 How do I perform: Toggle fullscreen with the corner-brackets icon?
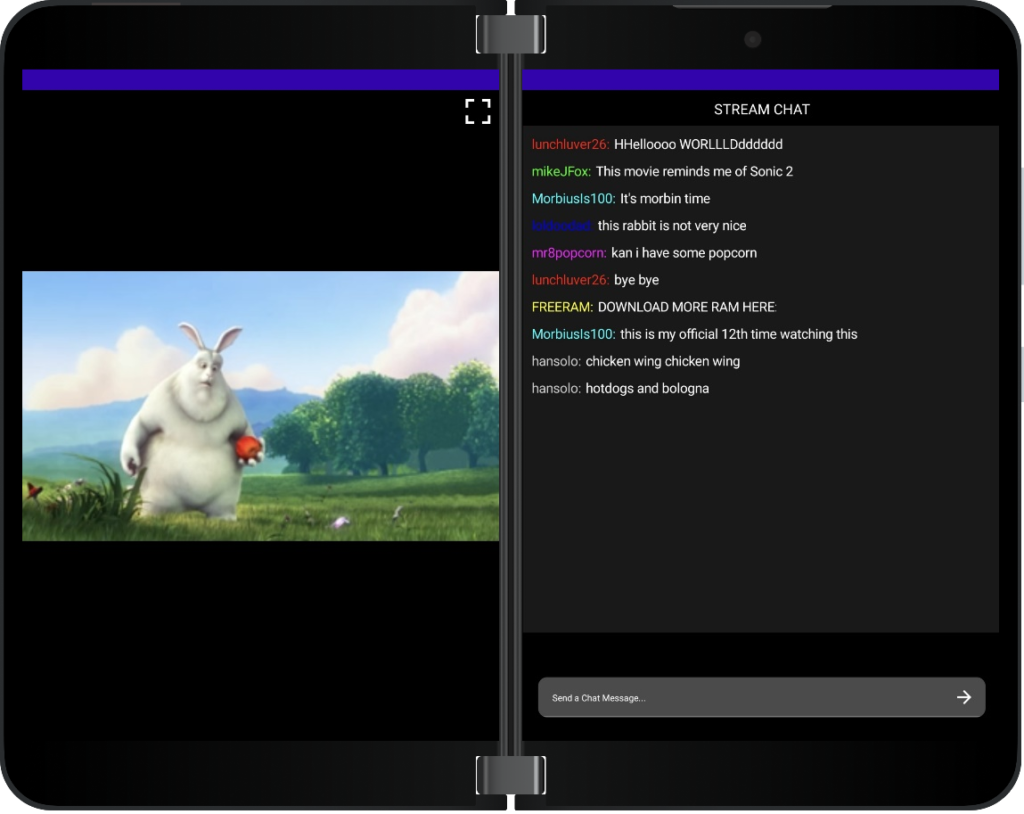click(478, 111)
